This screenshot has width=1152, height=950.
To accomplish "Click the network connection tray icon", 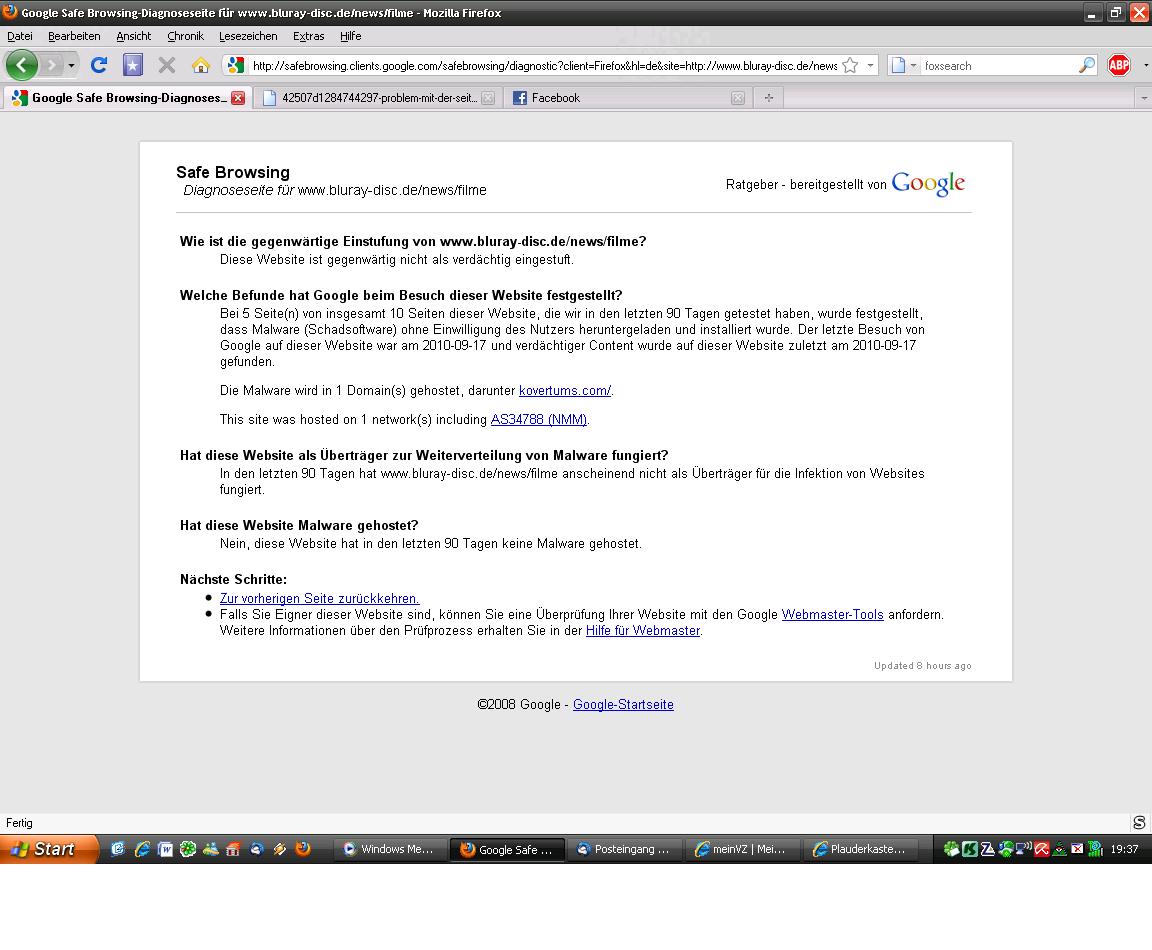I will 1023,849.
